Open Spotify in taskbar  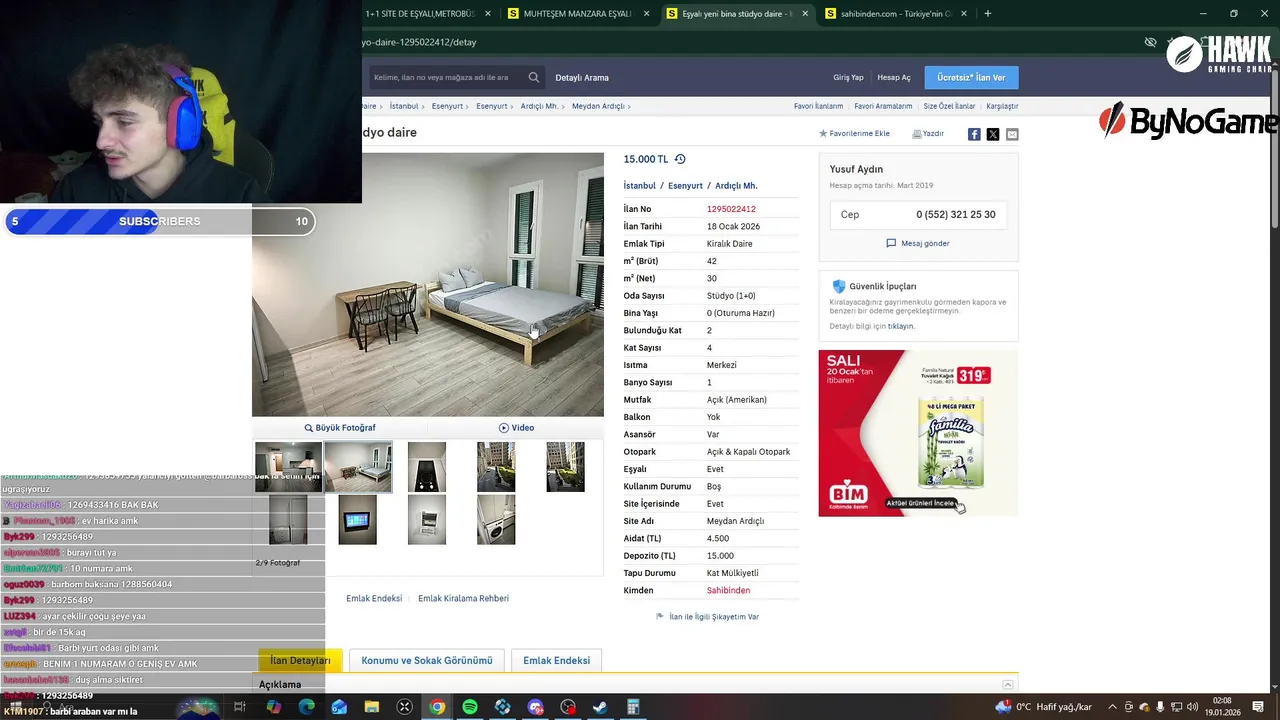click(470, 707)
